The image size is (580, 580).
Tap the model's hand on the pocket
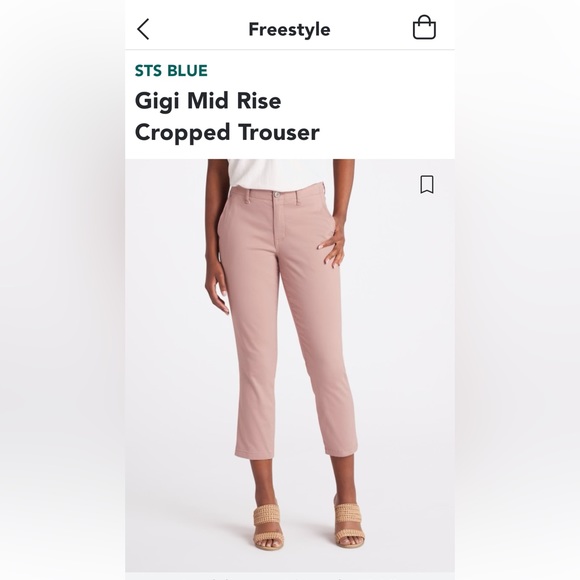pyautogui.click(x=332, y=246)
